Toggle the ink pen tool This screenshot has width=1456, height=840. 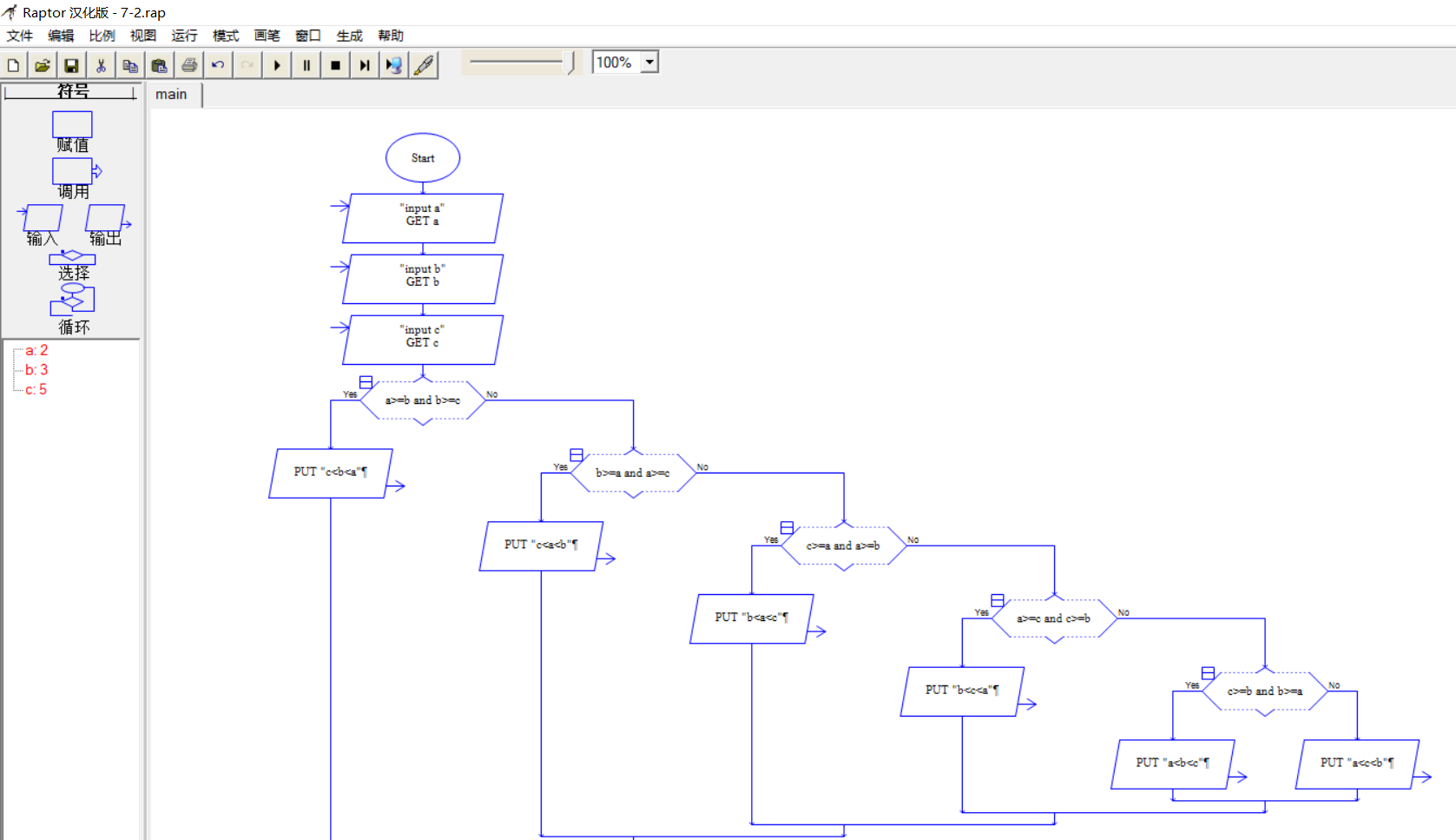pos(424,65)
